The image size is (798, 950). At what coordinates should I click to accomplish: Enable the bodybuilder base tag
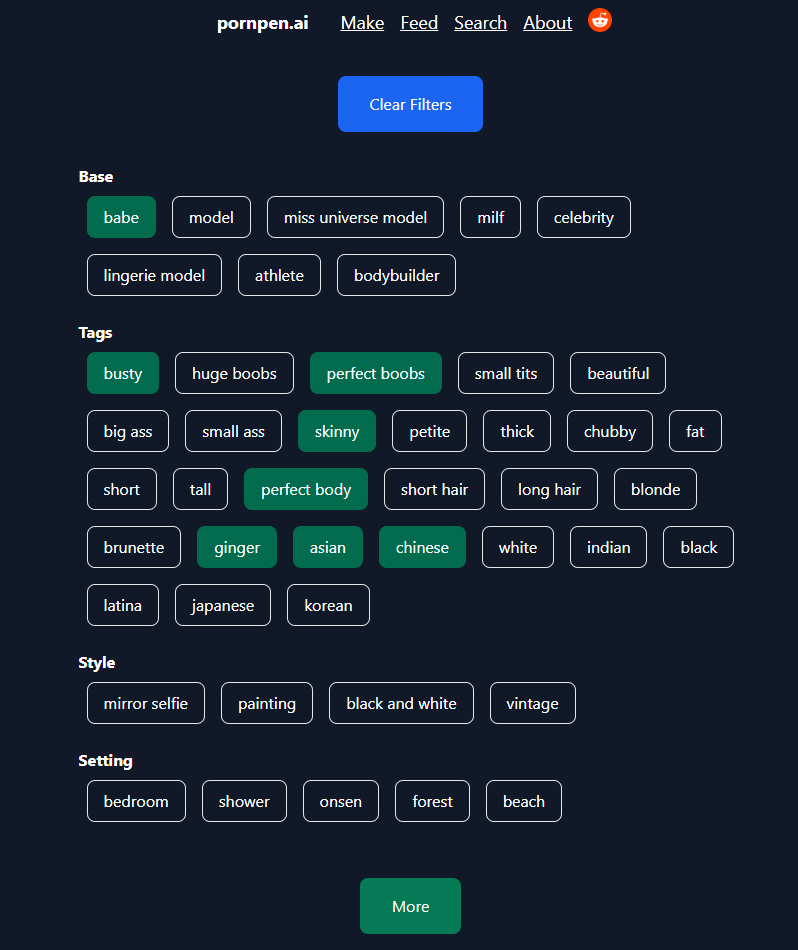pos(396,275)
